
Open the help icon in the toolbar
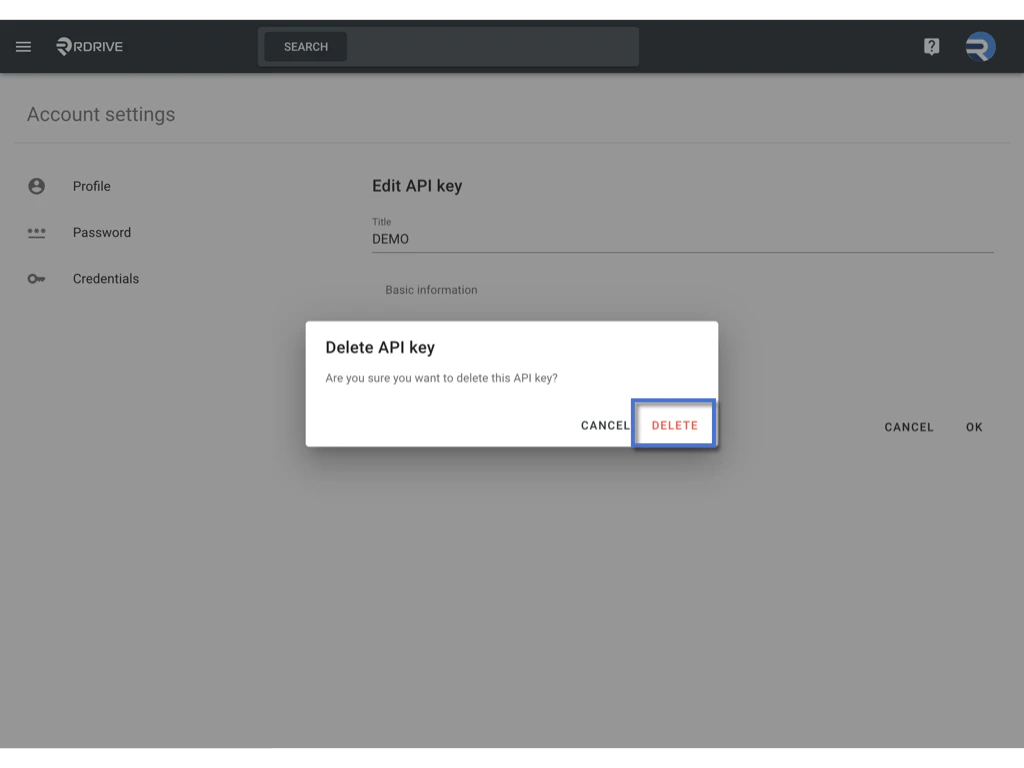click(931, 46)
